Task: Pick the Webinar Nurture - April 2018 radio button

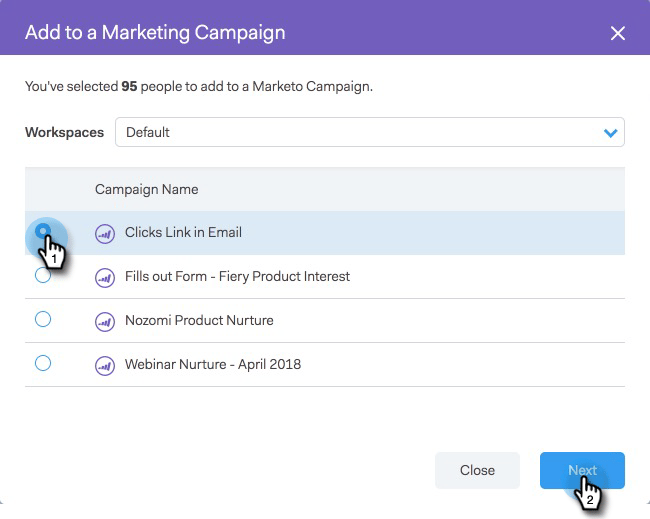Action: pos(43,364)
